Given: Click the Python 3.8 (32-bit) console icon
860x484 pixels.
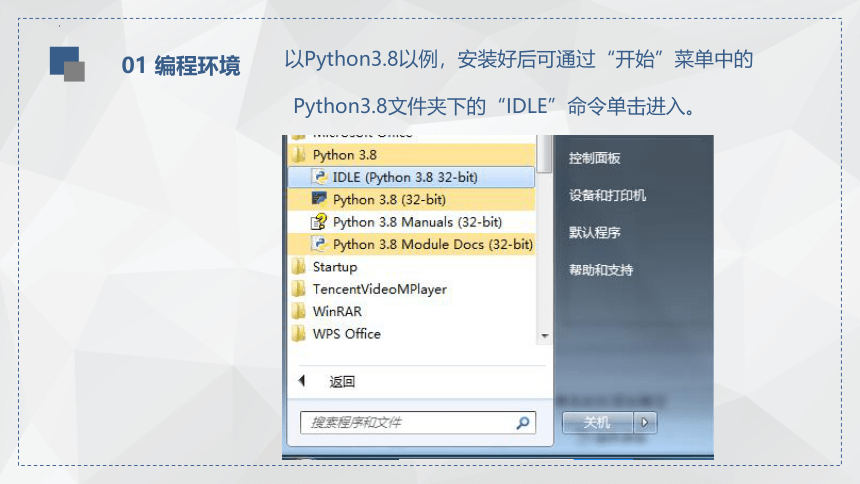Looking at the screenshot, I should pos(319,199).
